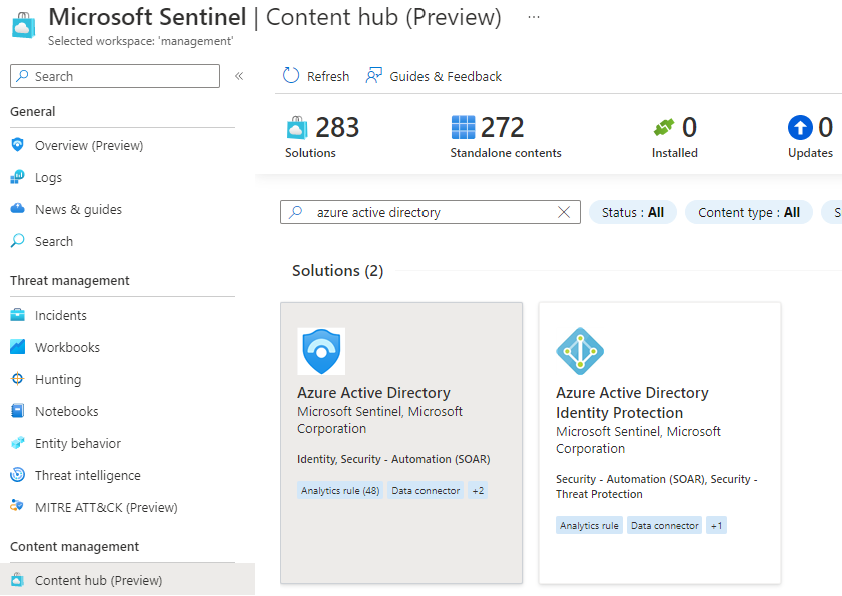Select 'Selected workspace: management' text
This screenshot has height=596, width=842.
(x=141, y=41)
